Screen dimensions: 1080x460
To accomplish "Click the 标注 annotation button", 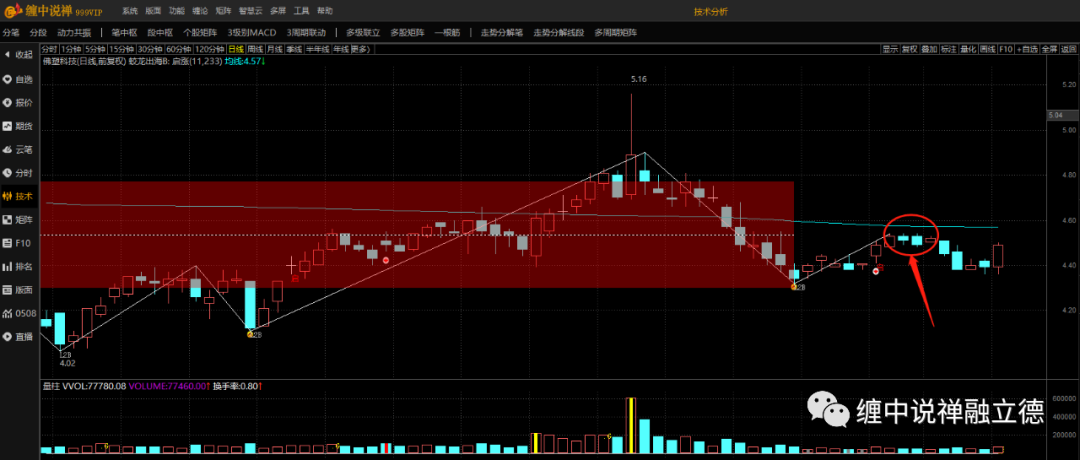I will point(948,49).
